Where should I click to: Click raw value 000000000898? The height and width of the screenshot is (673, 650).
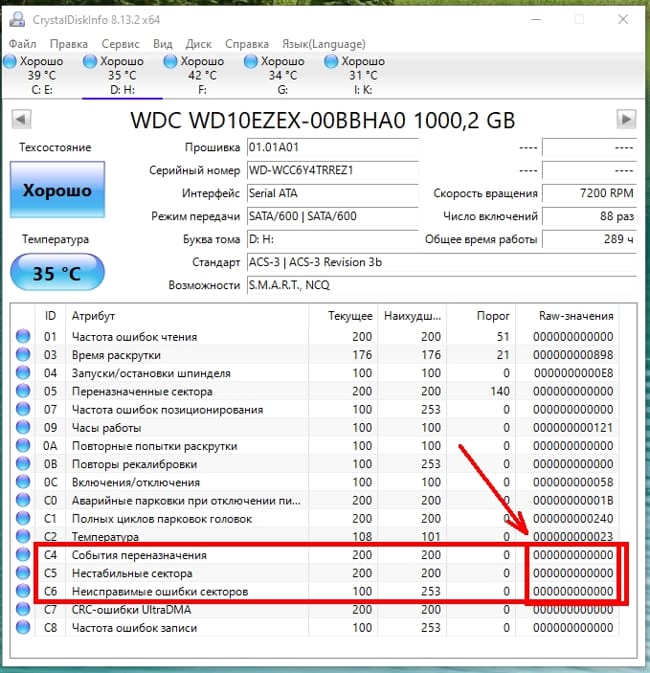coord(573,355)
